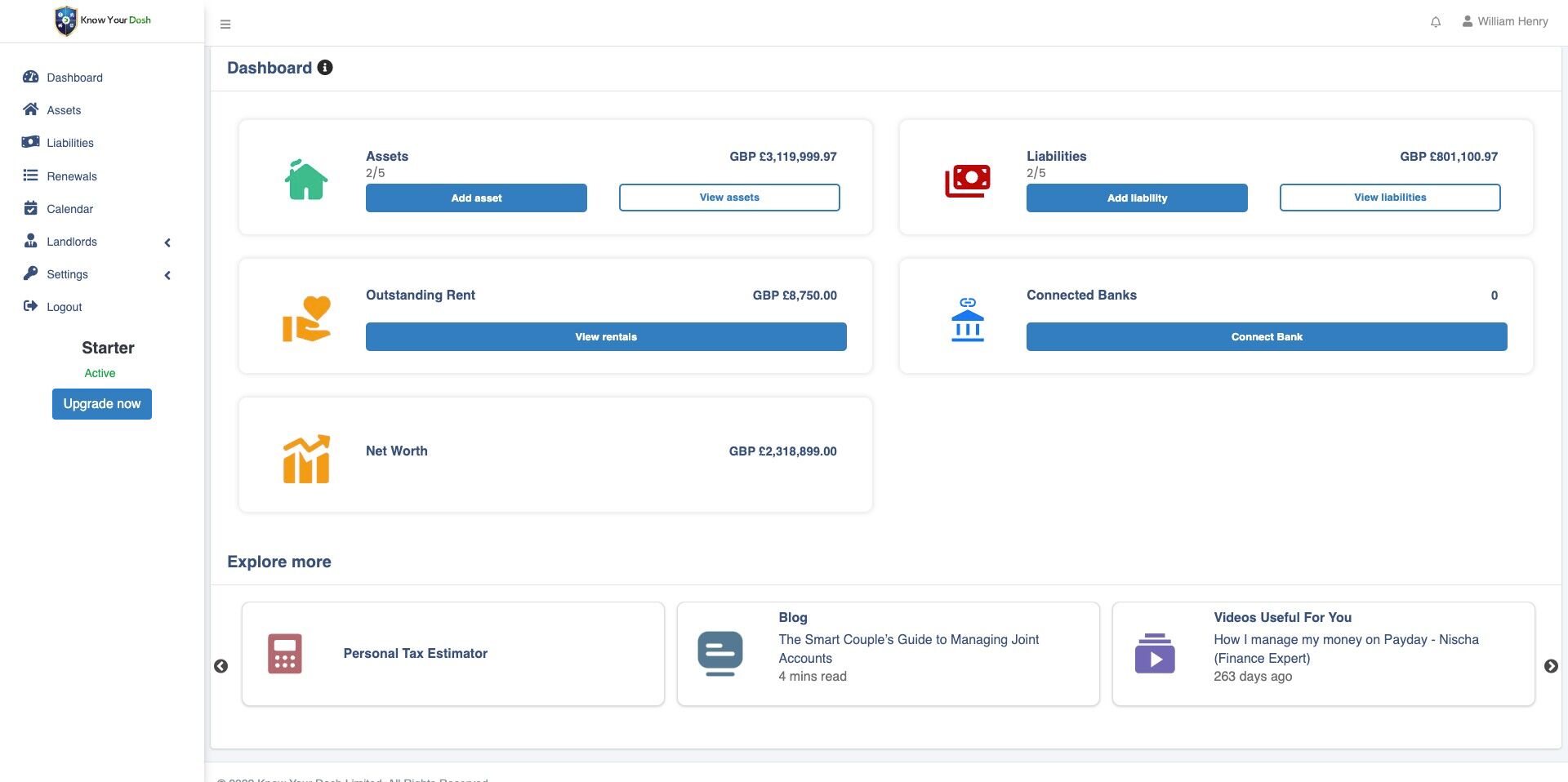
Task: Click the green house icon on Assets card
Action: (x=306, y=179)
